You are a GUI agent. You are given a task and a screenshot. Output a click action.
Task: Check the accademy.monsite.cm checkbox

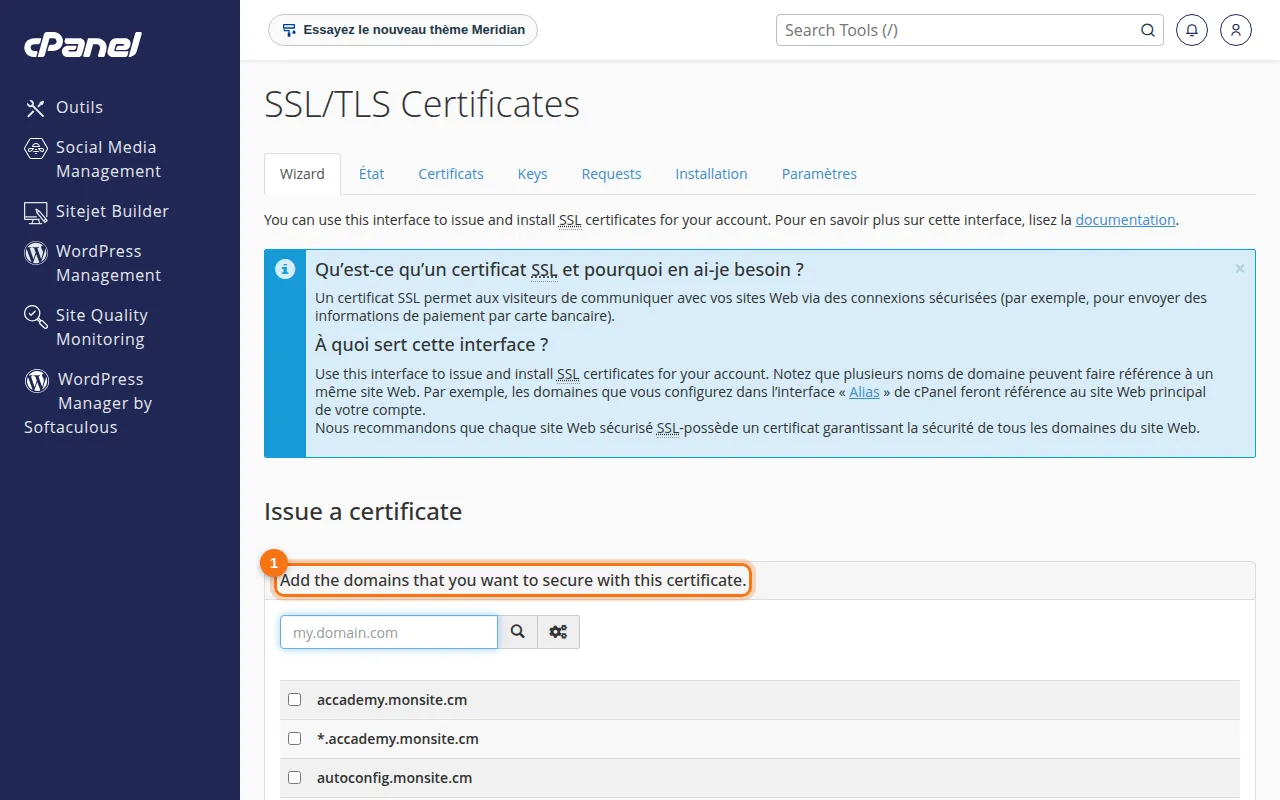click(294, 700)
